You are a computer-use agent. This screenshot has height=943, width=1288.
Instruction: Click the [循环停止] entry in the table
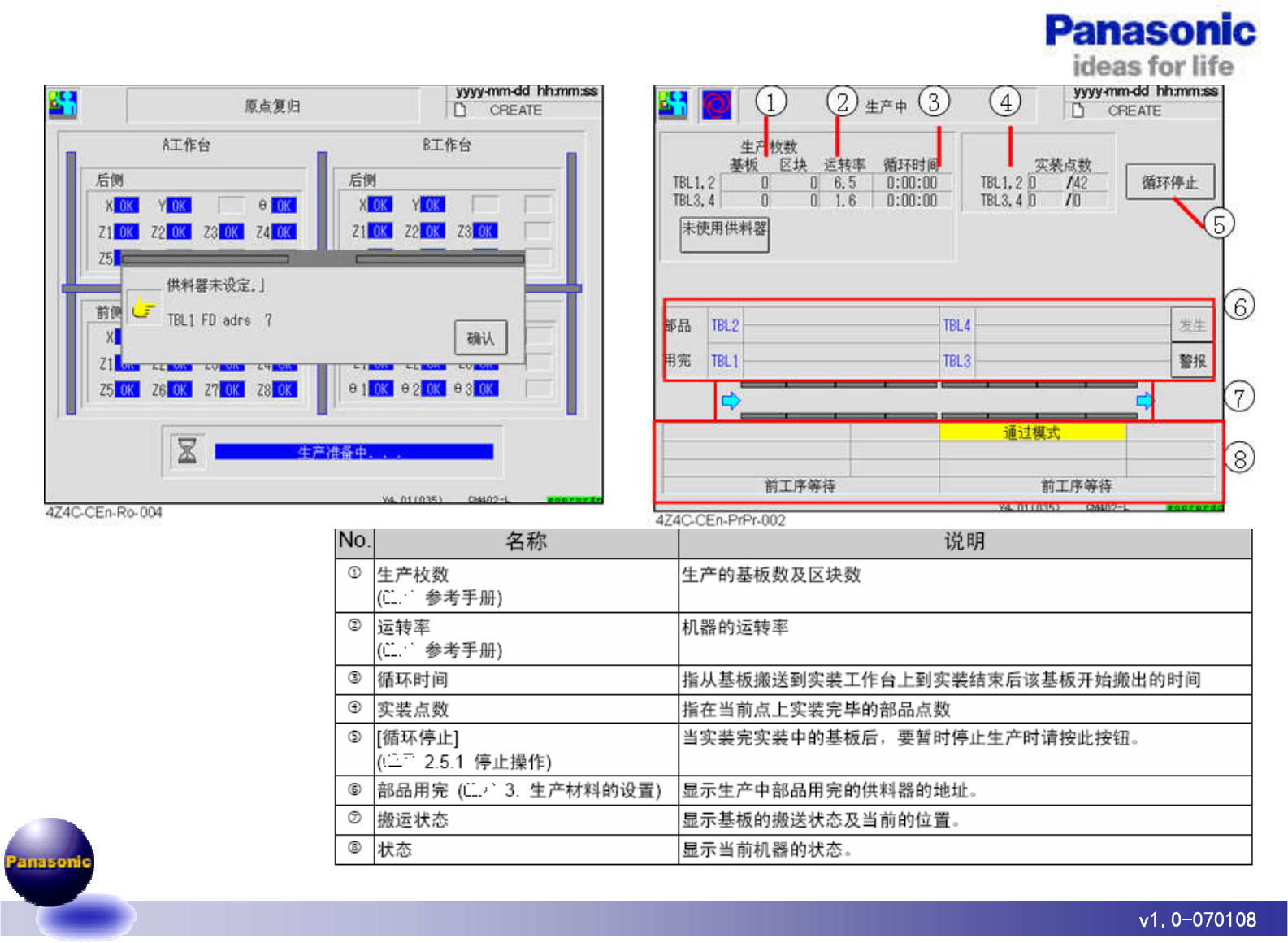coord(418,738)
